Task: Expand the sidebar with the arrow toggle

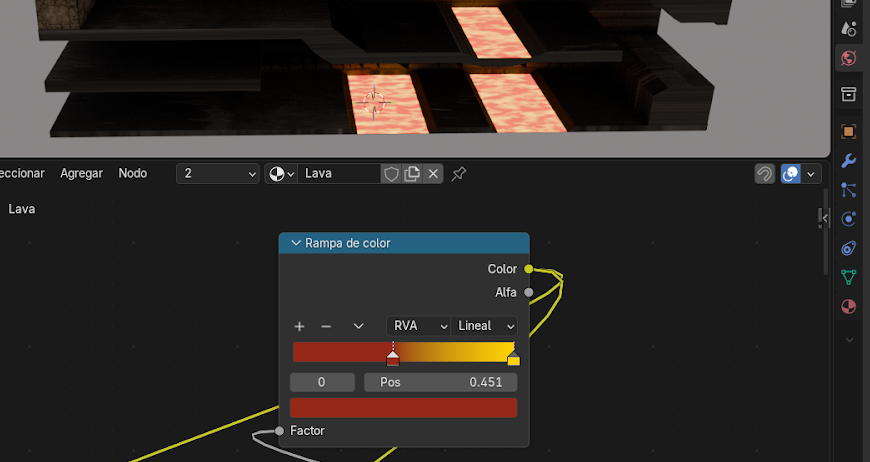Action: (824, 218)
